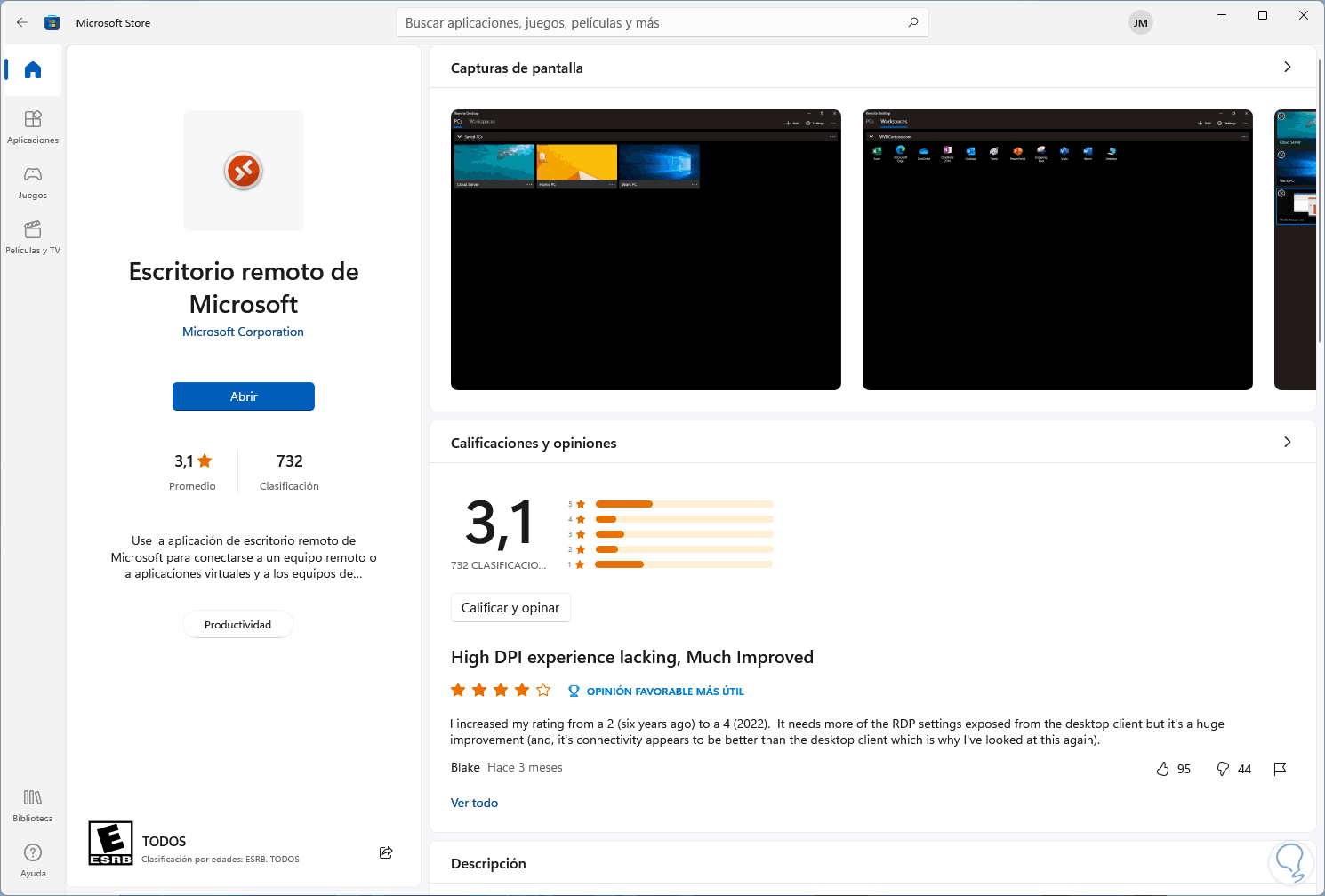Click the app description text
Image resolution: width=1325 pixels, height=896 pixels.
coord(244,557)
